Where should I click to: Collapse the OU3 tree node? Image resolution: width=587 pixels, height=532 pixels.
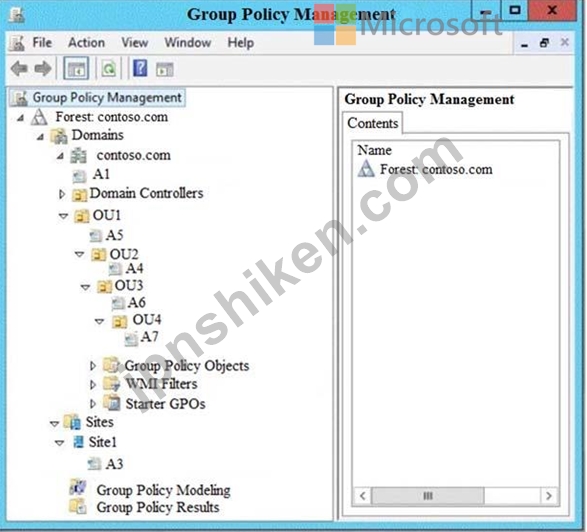point(85,287)
